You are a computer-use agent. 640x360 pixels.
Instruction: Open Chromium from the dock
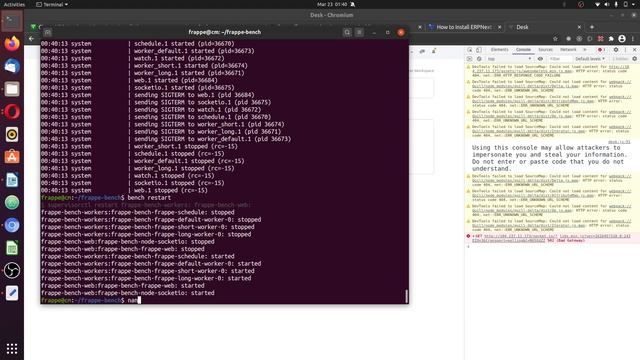pyautogui.click(x=12, y=225)
